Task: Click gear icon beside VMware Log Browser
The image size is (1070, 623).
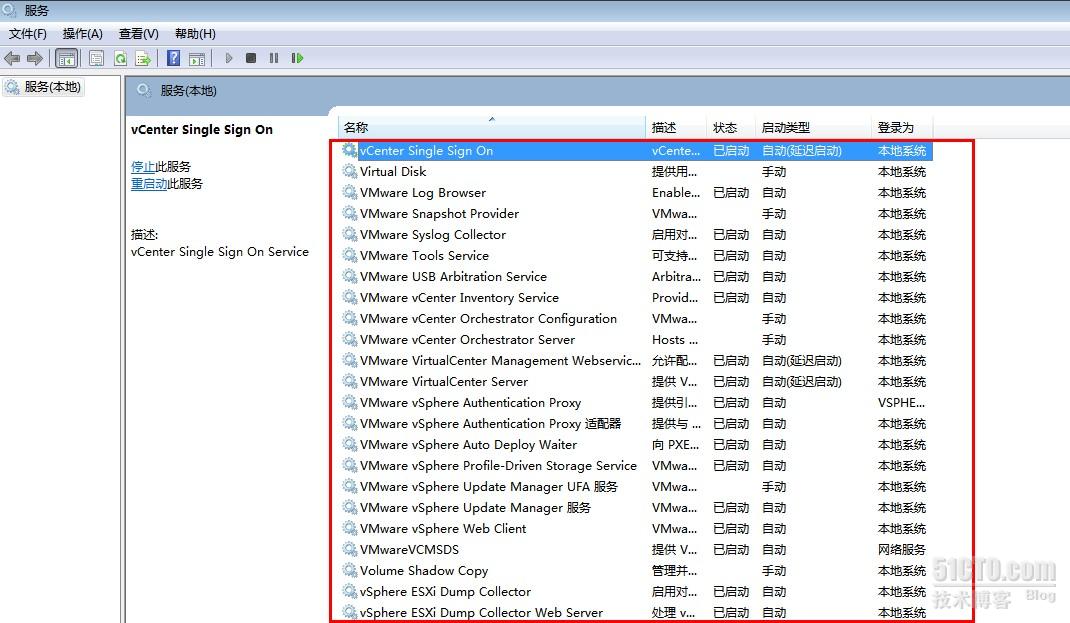Action: [x=349, y=192]
